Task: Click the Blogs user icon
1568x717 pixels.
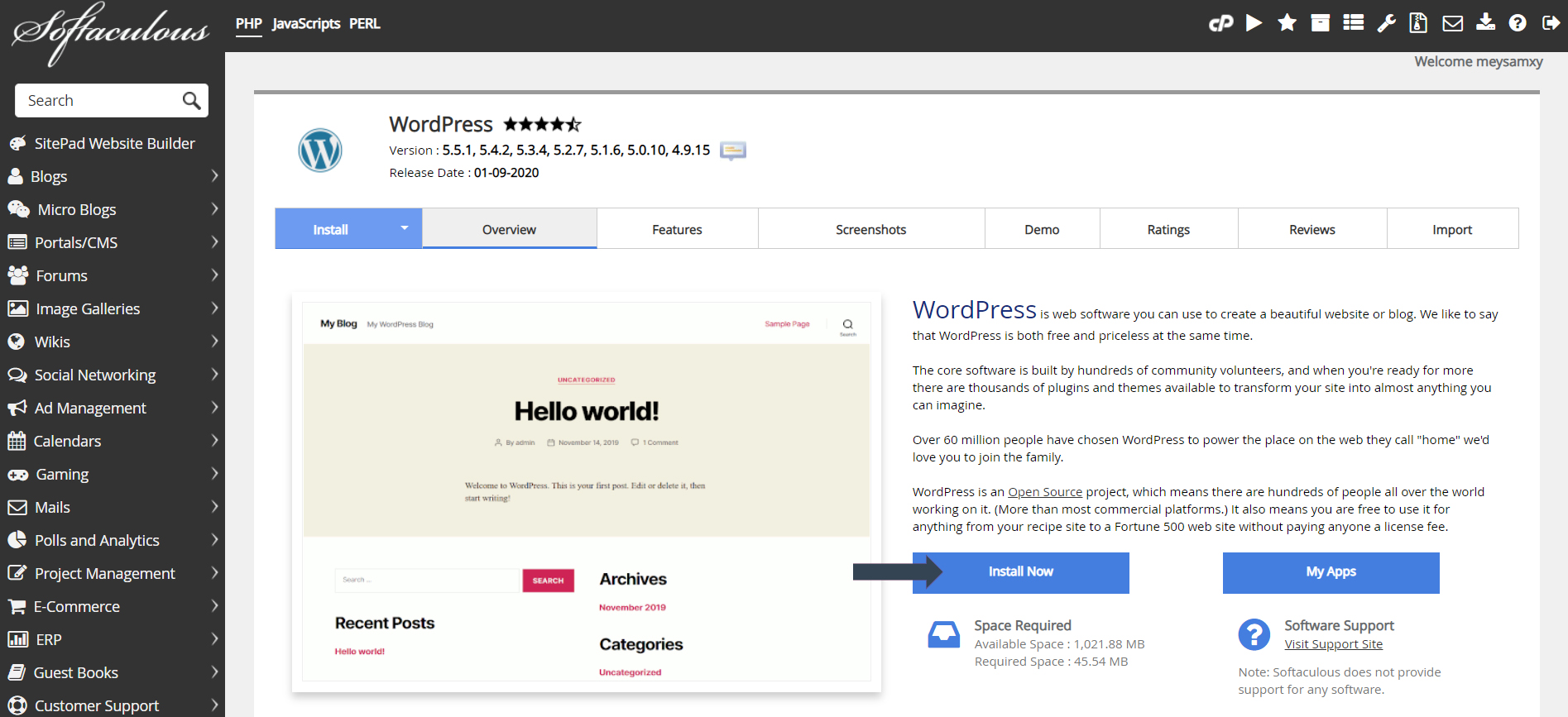Action: coord(16,176)
